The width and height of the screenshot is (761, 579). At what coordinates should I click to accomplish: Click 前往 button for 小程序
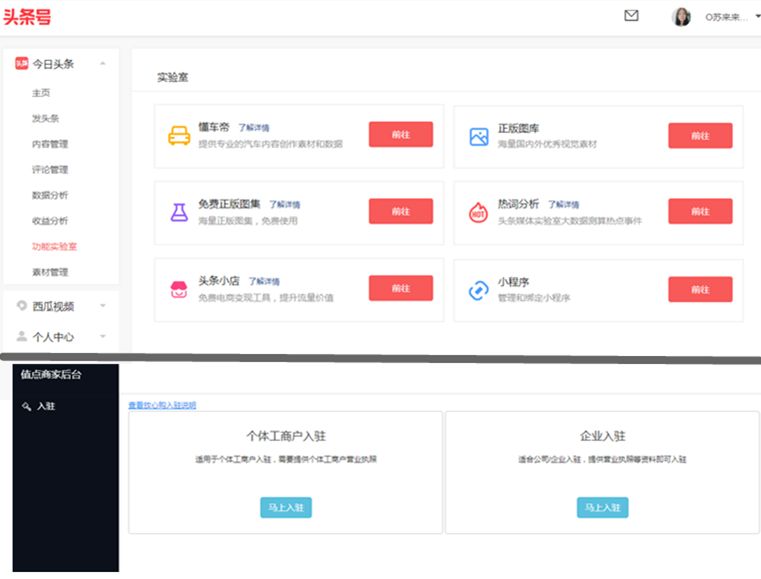pos(700,290)
